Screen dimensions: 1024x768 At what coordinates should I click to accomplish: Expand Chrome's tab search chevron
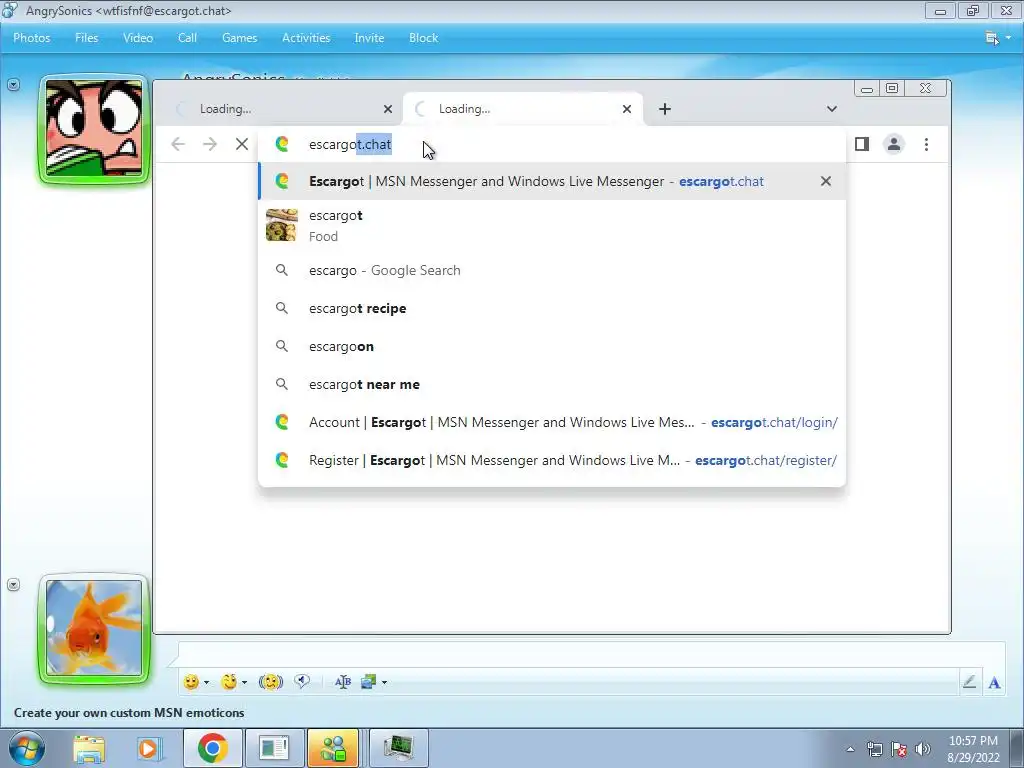coord(831,109)
